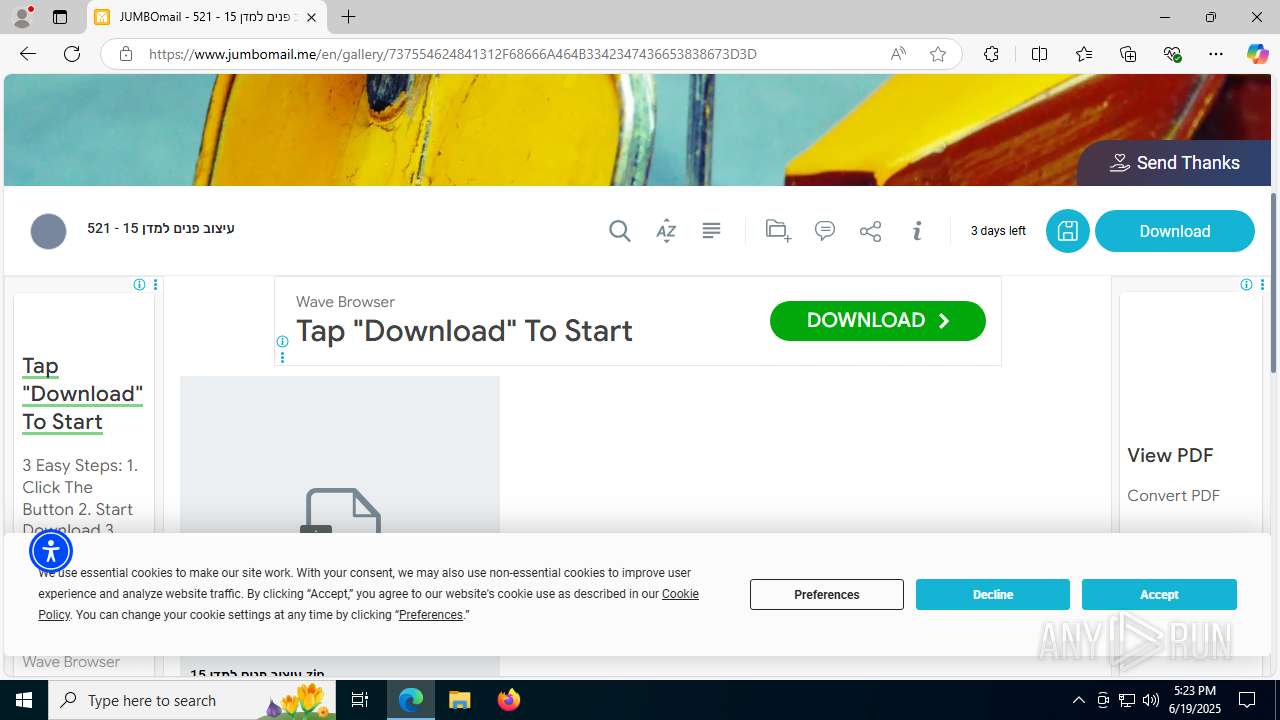Open the left ad's options menu dots

(155, 285)
